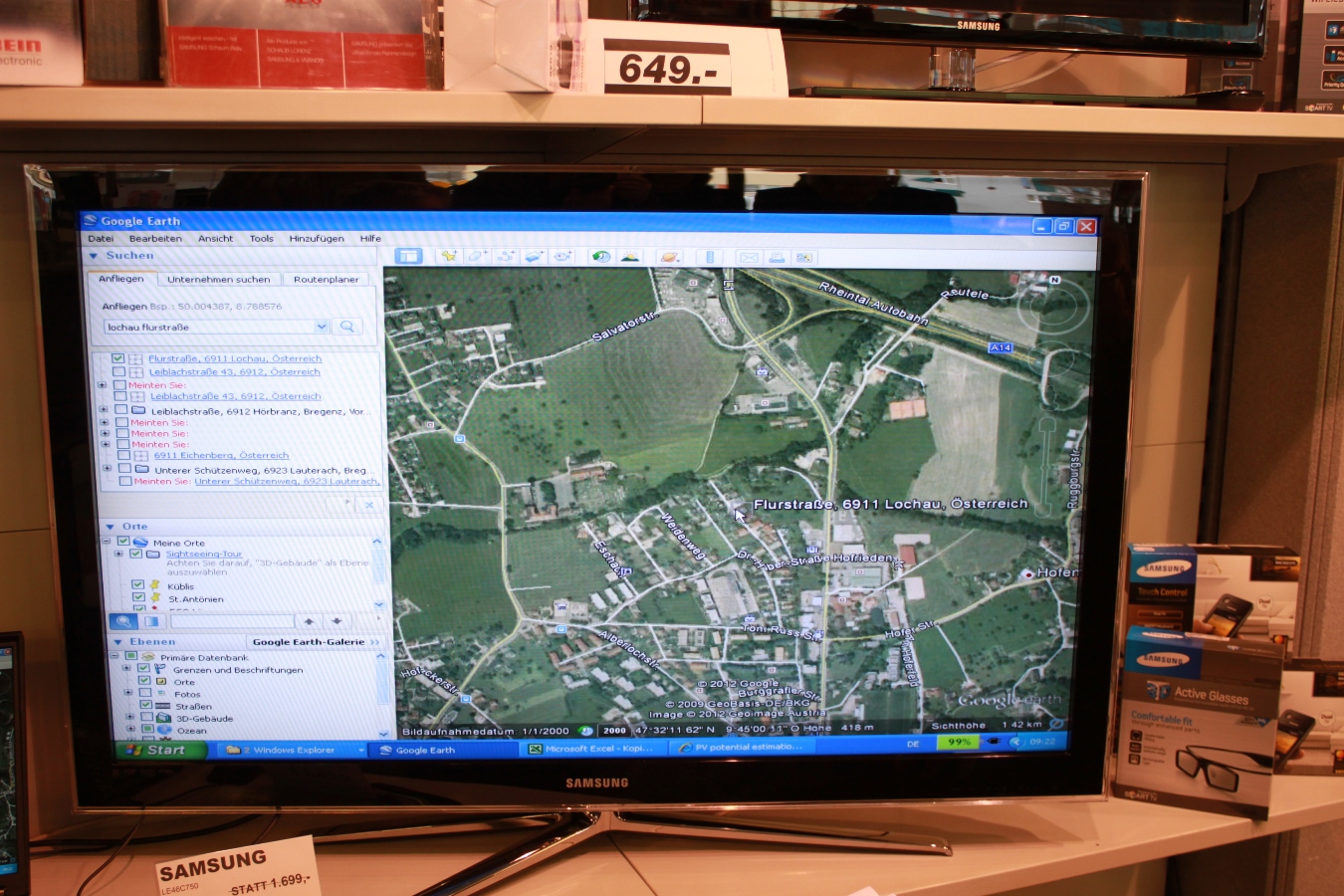Click the Windows Start button
This screenshot has height=896, width=1344.
159,750
